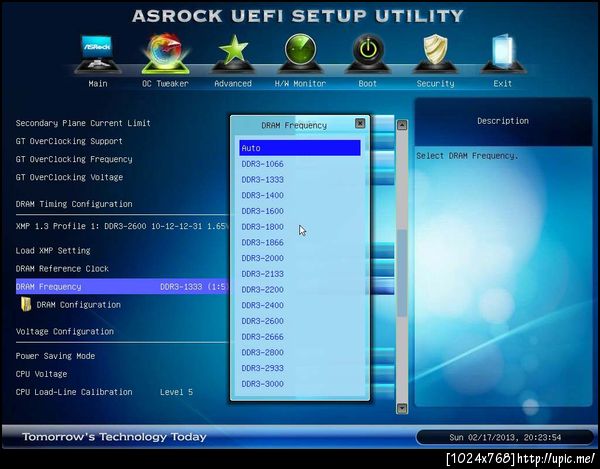Choose DDR3-1866 frequency option

click(262, 242)
